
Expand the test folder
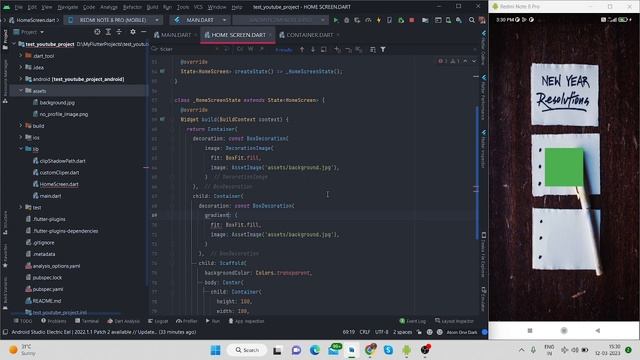tap(21, 207)
